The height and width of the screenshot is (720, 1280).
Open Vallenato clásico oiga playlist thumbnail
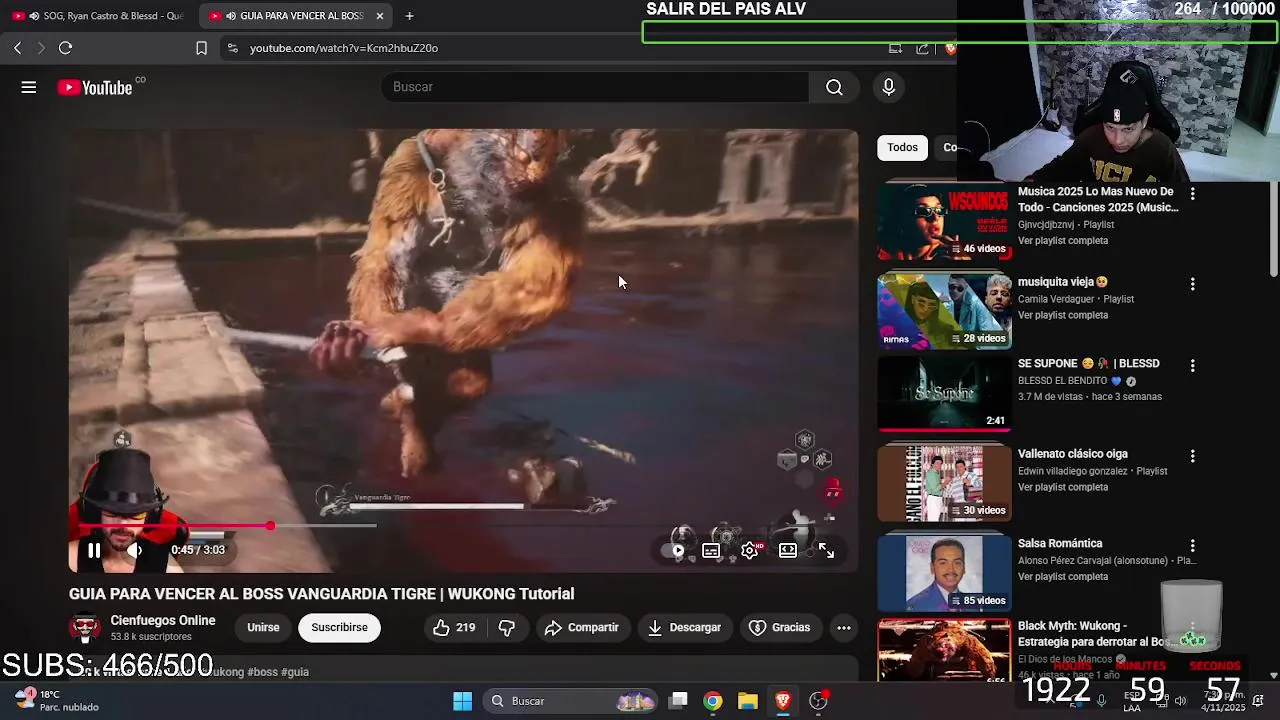(x=944, y=483)
